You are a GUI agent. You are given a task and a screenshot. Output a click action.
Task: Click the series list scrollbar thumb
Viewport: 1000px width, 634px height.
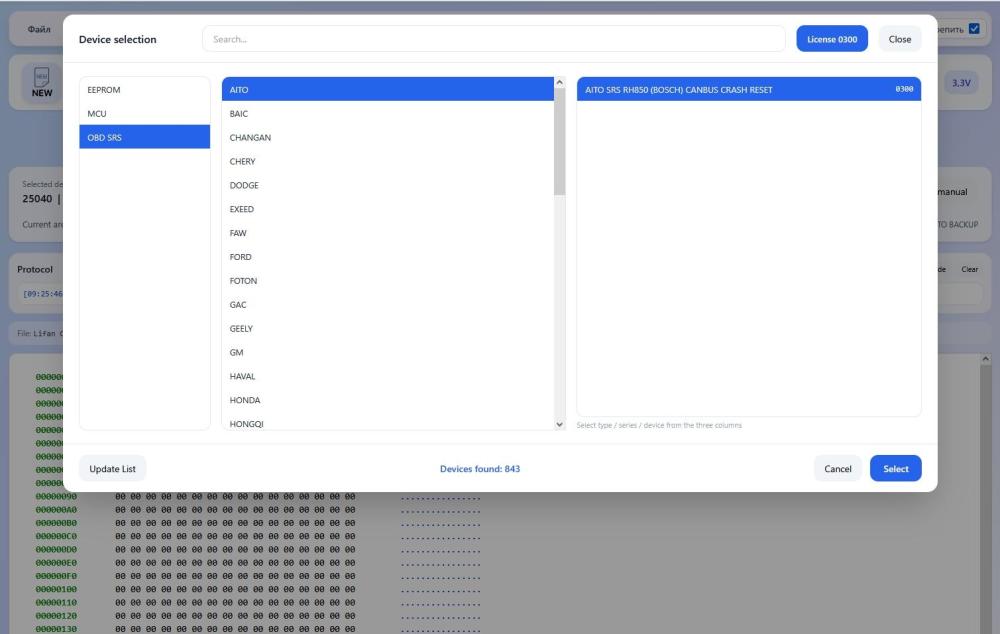pos(559,142)
